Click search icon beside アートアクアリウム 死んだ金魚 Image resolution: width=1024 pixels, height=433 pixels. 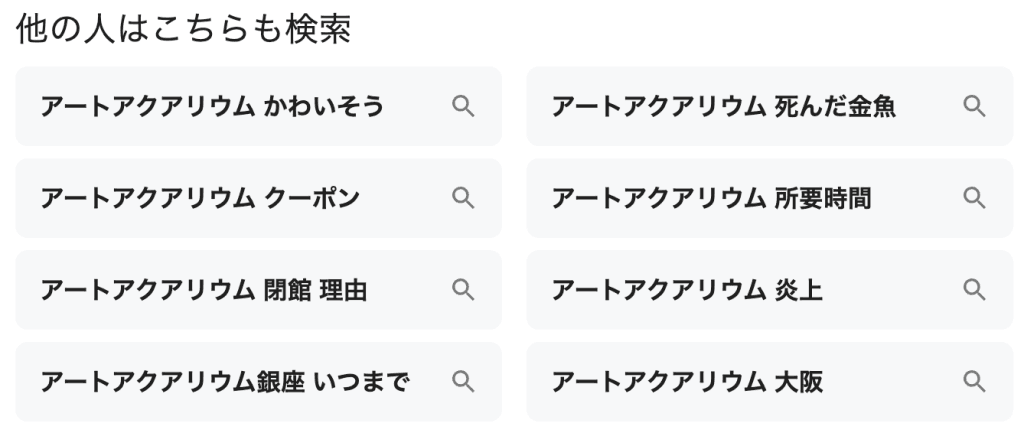coord(974,106)
